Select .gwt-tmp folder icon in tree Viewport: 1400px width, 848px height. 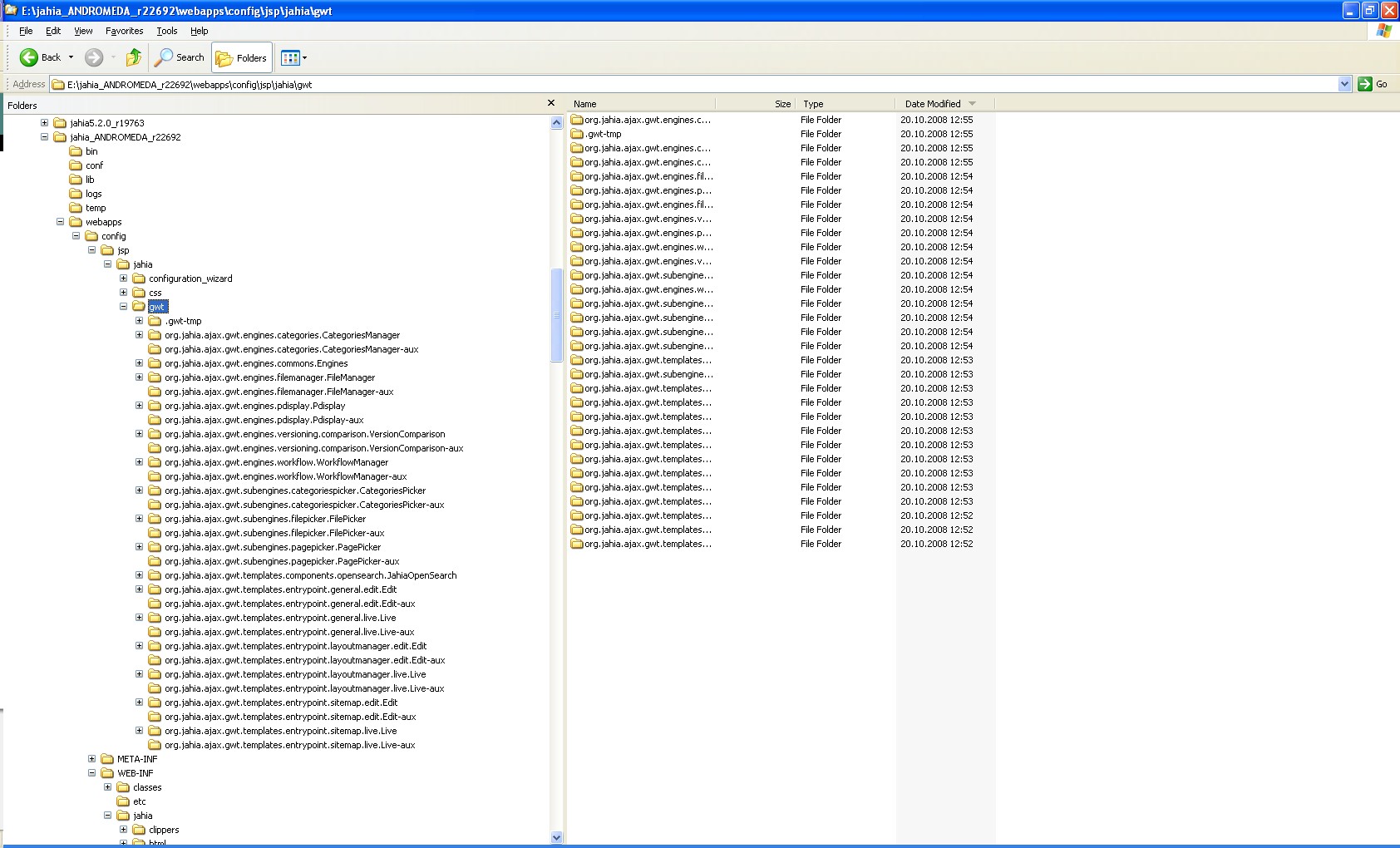155,321
